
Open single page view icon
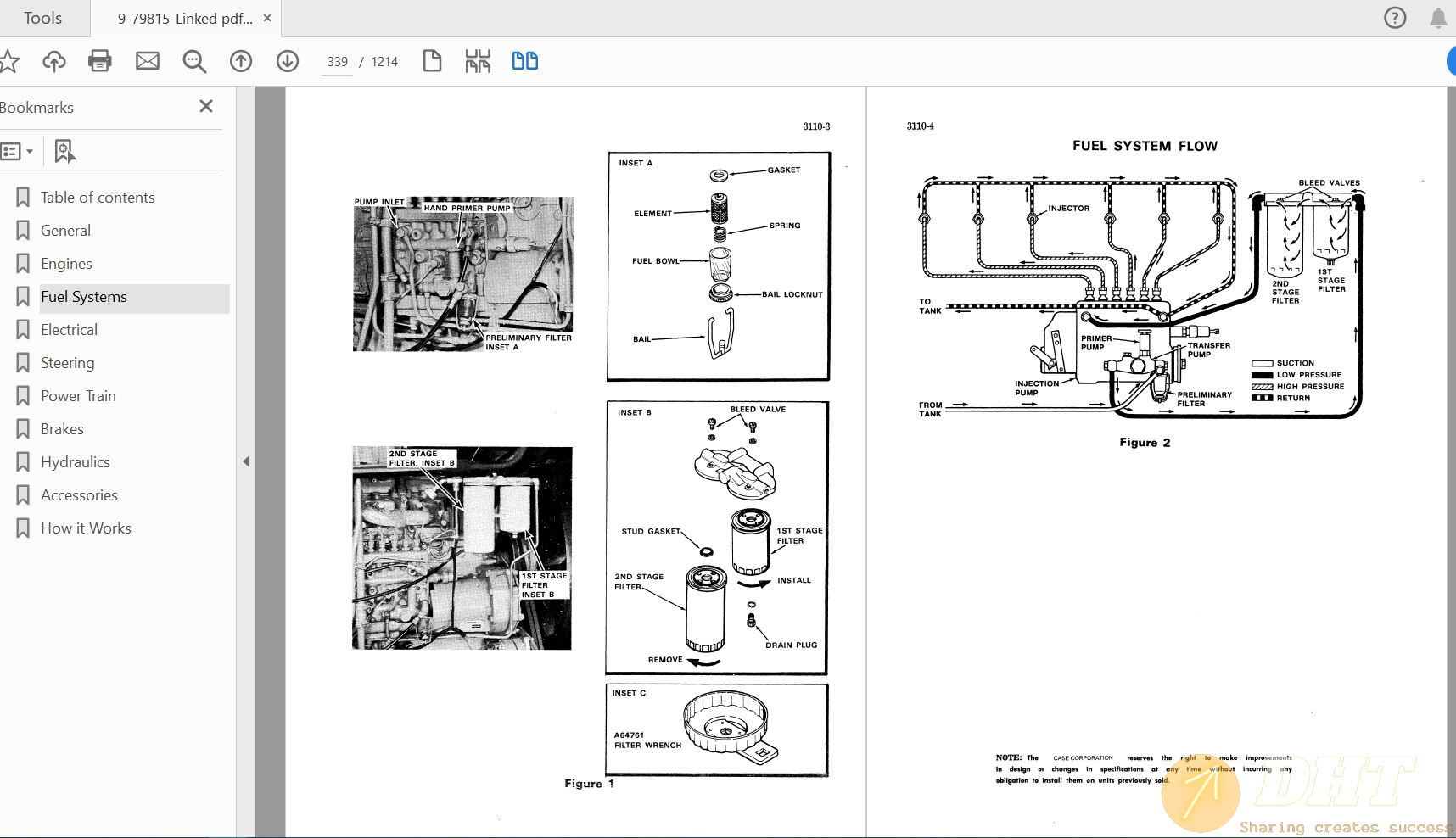coord(432,60)
